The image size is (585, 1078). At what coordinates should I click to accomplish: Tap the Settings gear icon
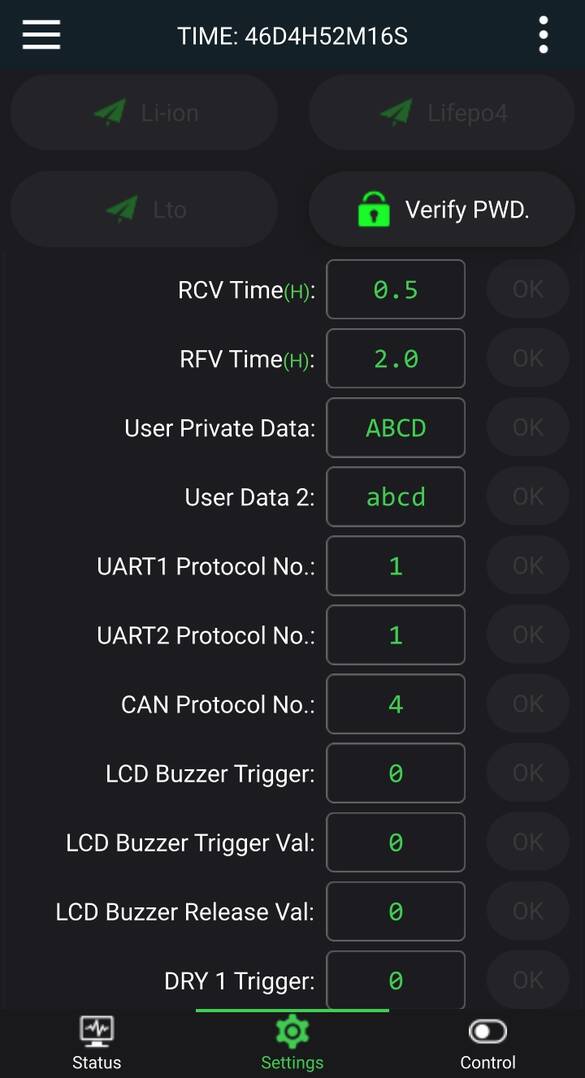point(292,1031)
